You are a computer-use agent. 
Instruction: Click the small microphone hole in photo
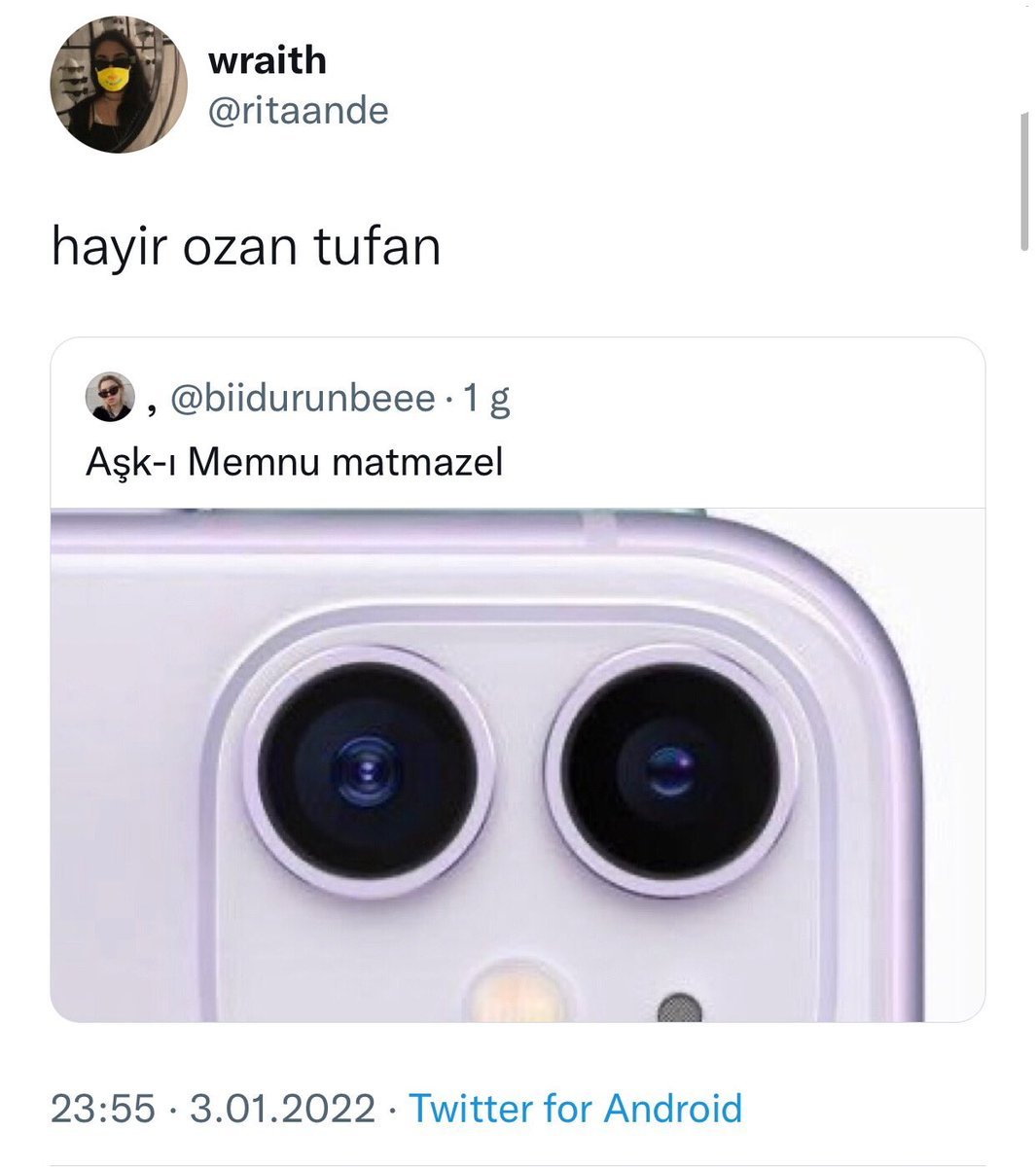click(679, 1009)
